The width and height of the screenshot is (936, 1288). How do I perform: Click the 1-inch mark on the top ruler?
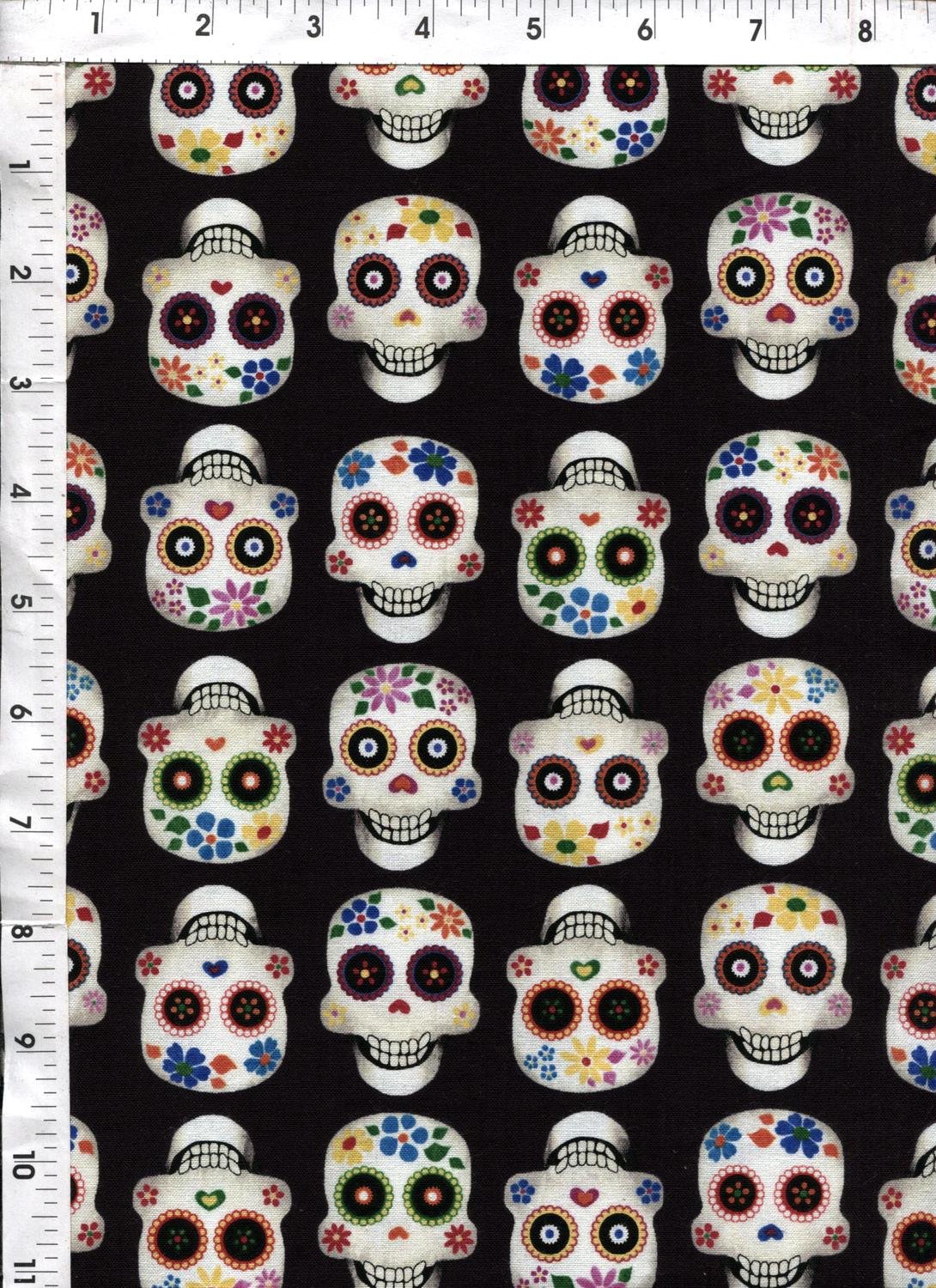[90, 26]
